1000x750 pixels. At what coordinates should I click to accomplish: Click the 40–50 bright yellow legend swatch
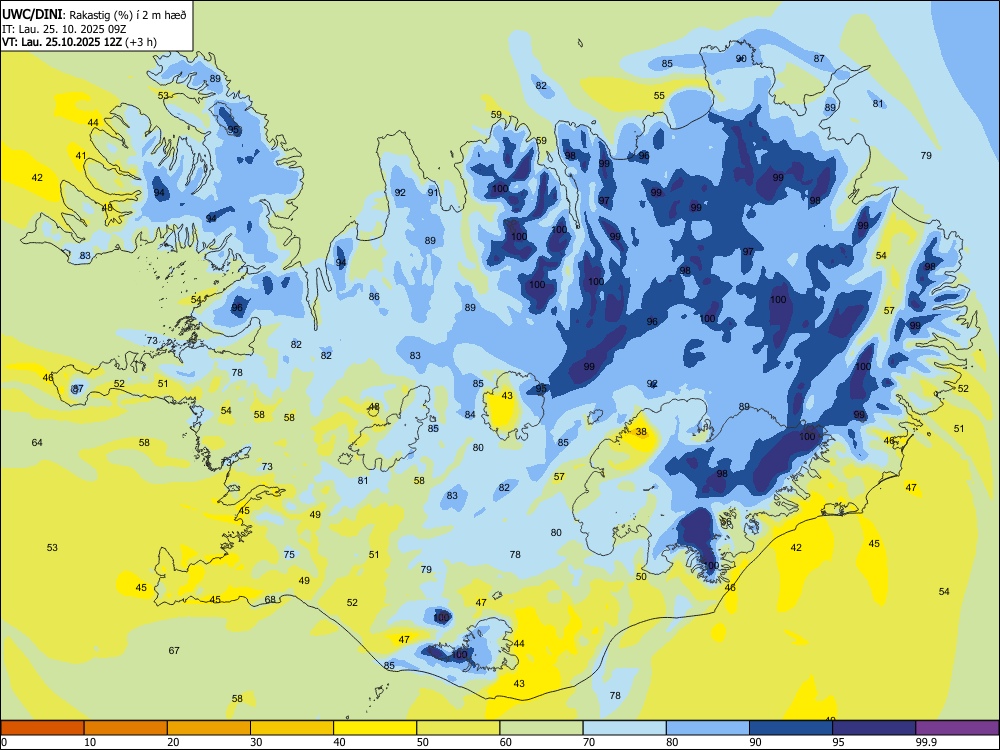coord(375,728)
